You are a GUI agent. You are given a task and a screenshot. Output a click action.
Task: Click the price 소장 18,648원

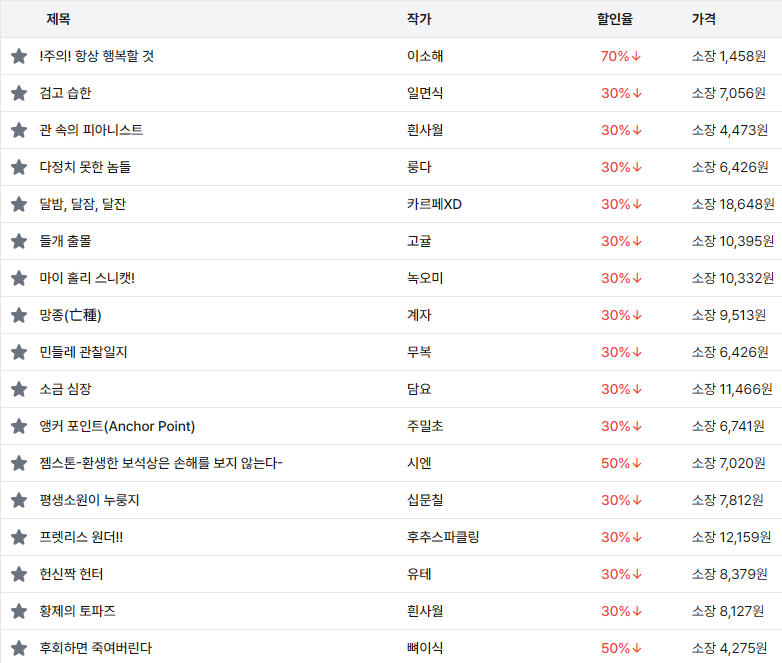[732, 204]
